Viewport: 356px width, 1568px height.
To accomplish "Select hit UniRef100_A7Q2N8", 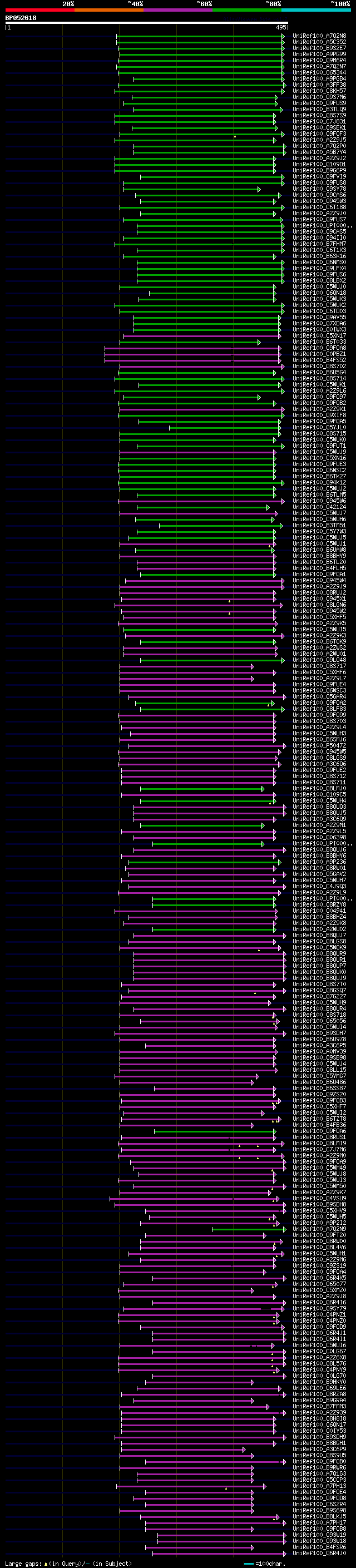I will [x=319, y=36].
